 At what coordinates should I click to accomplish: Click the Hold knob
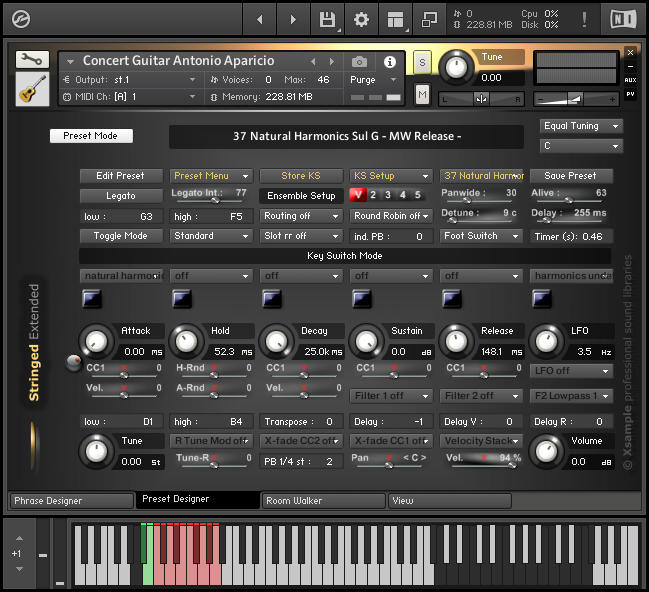click(186, 342)
